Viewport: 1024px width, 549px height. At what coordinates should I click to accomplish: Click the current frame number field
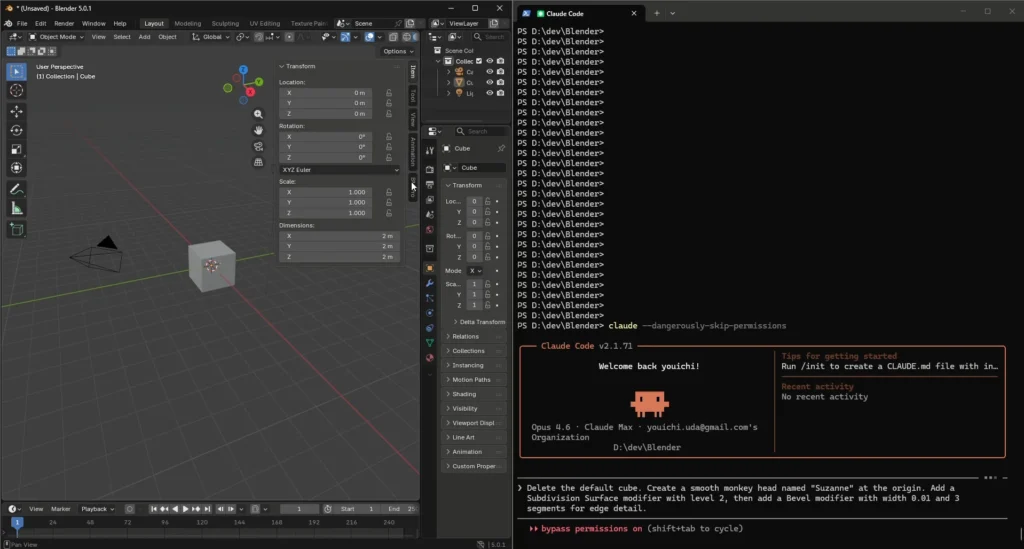300,509
